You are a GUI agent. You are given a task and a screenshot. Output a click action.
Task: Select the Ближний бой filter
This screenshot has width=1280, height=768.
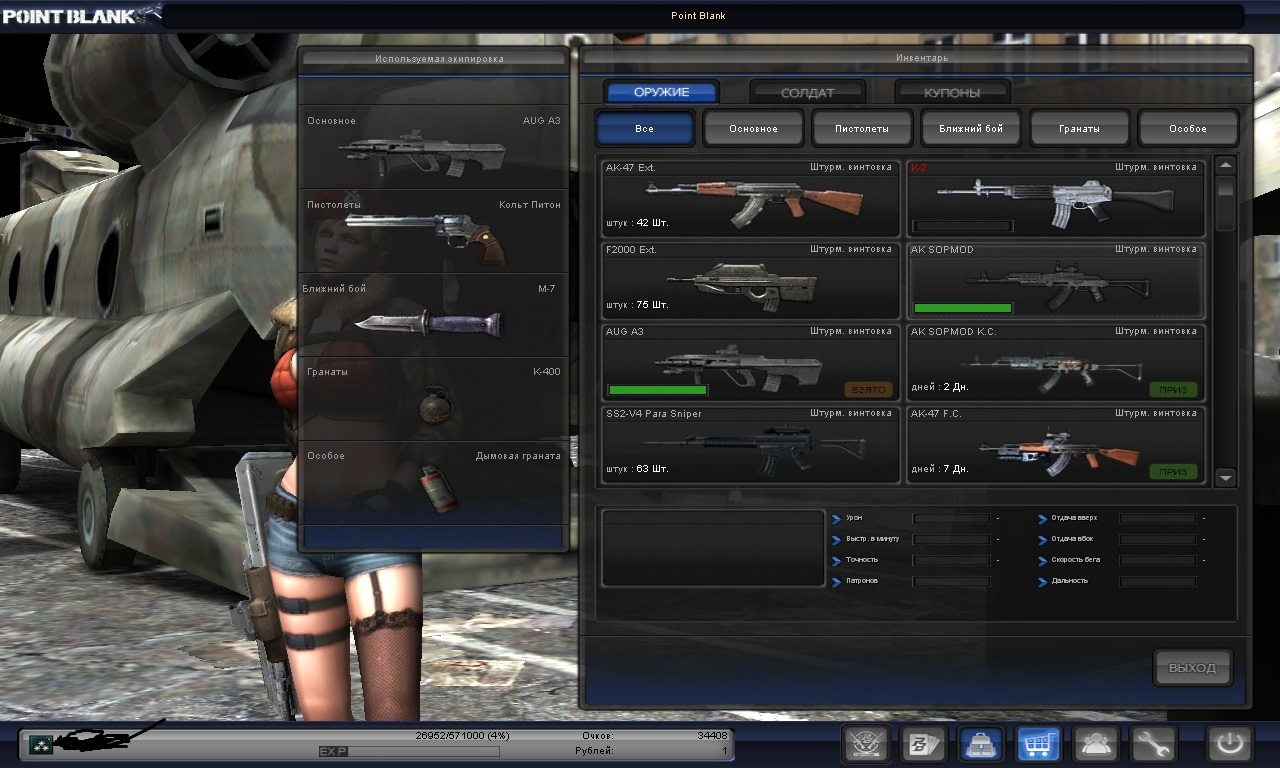pos(971,128)
